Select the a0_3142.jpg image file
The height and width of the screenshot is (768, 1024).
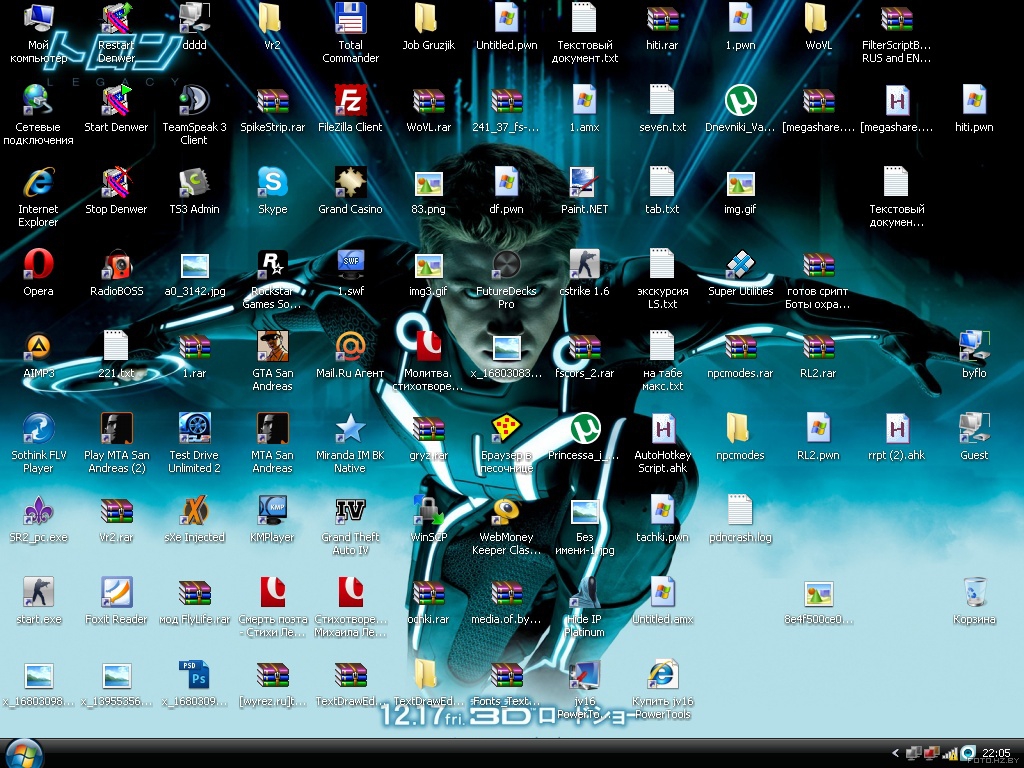click(194, 266)
